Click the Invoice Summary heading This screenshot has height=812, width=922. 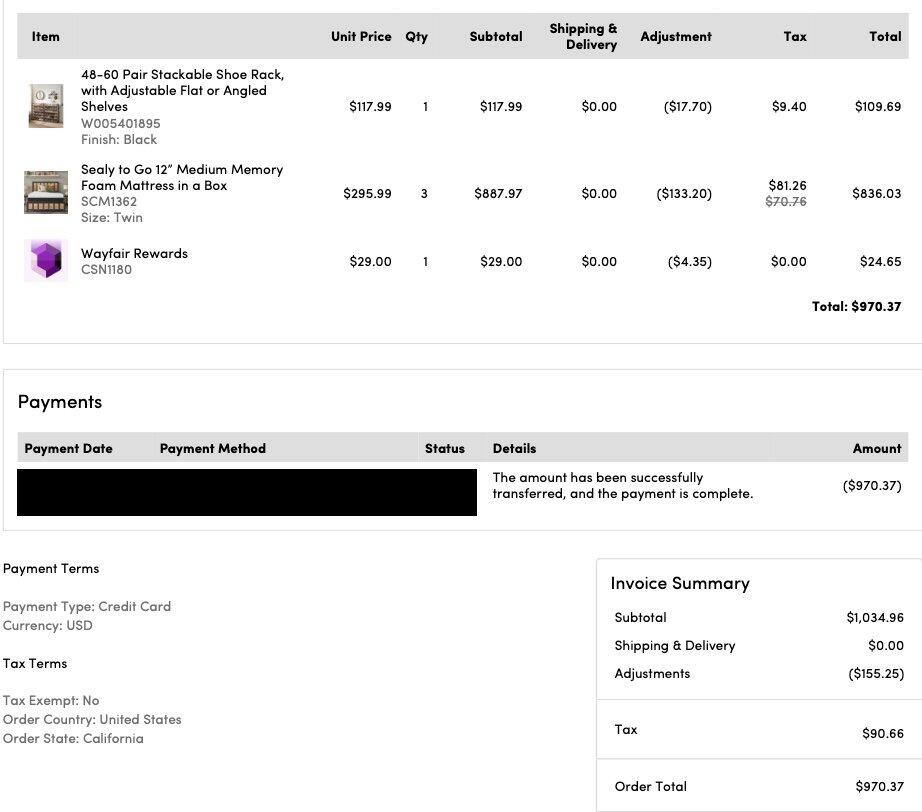coord(680,583)
